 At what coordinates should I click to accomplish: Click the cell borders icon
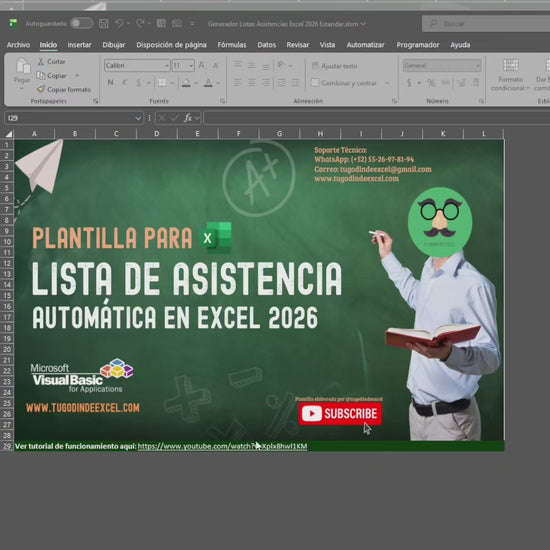pyautogui.click(x=162, y=83)
